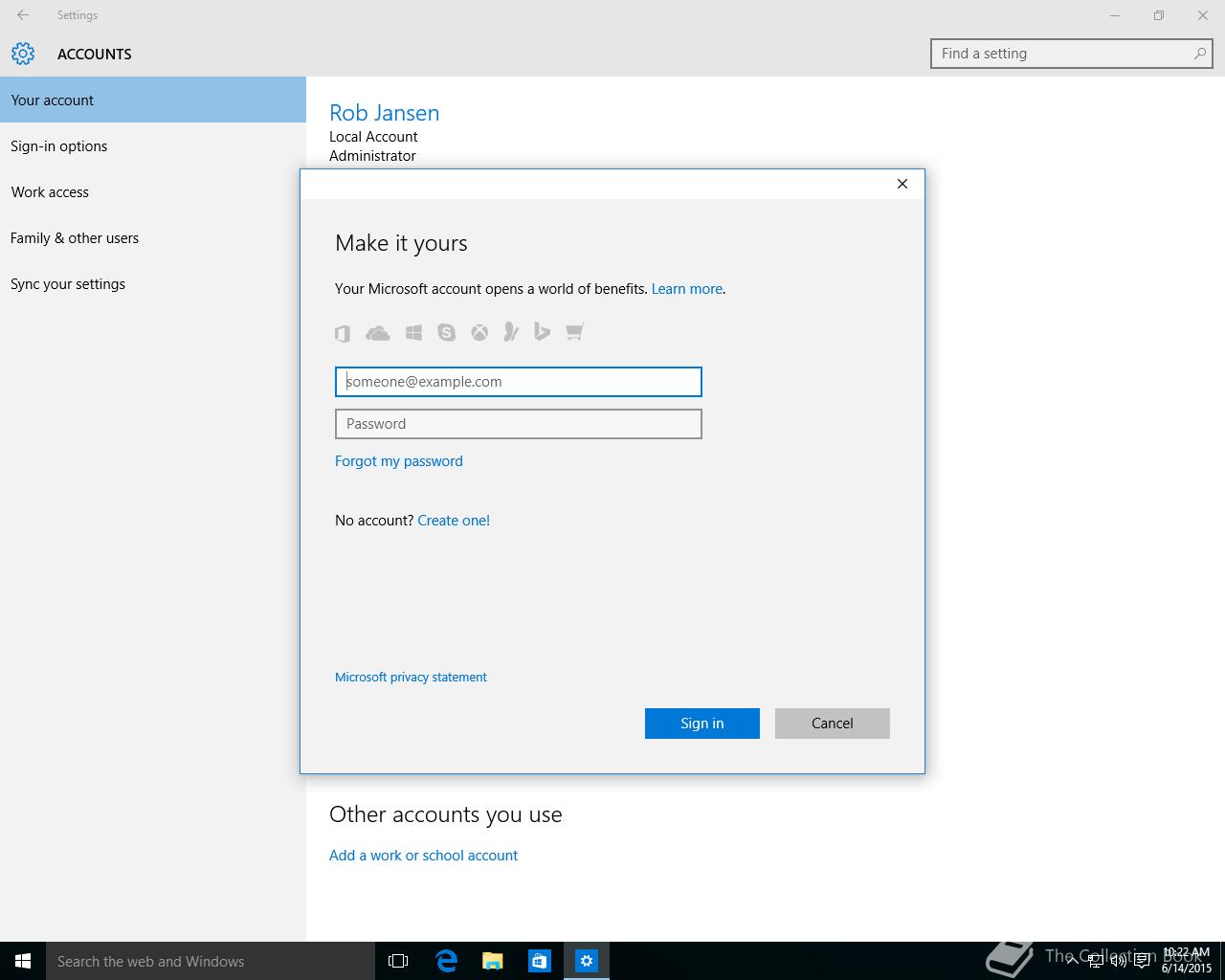Launch Microsoft Edge from the taskbar
Image resolution: width=1225 pixels, height=980 pixels.
tap(446, 961)
